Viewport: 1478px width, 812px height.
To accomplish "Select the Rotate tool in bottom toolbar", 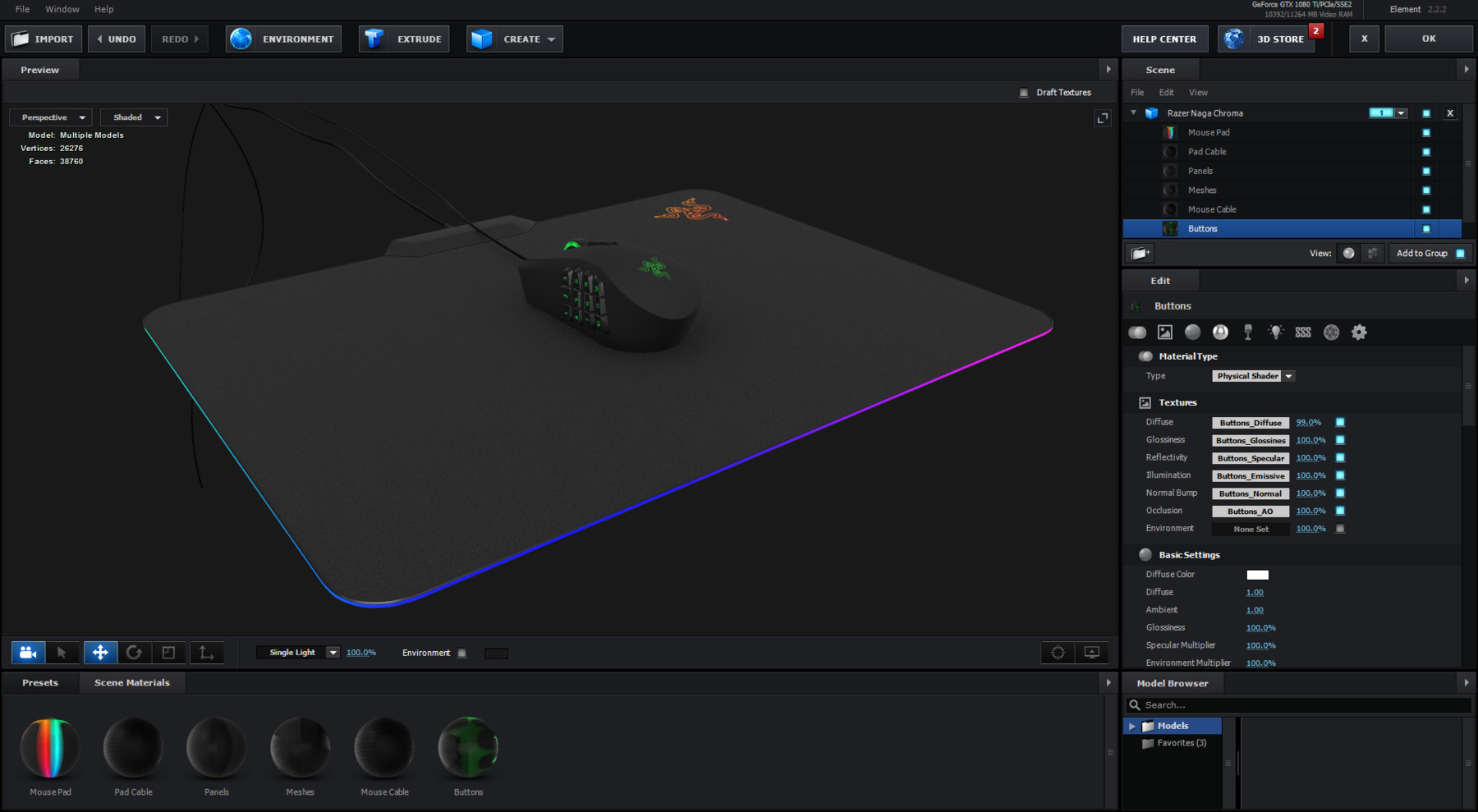I will [135, 652].
